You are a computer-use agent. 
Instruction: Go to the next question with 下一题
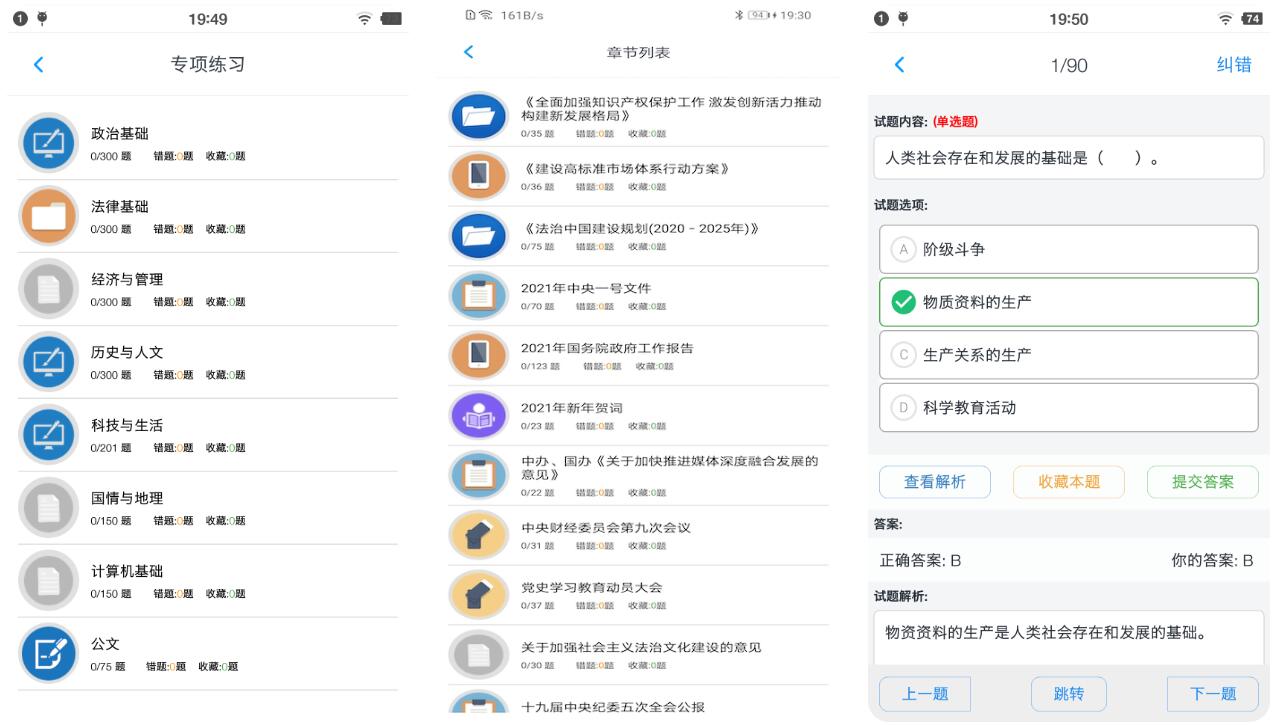click(x=1212, y=694)
